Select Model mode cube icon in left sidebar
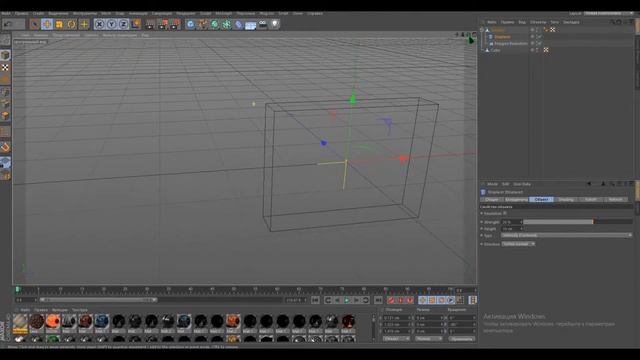 pyautogui.click(x=5, y=55)
